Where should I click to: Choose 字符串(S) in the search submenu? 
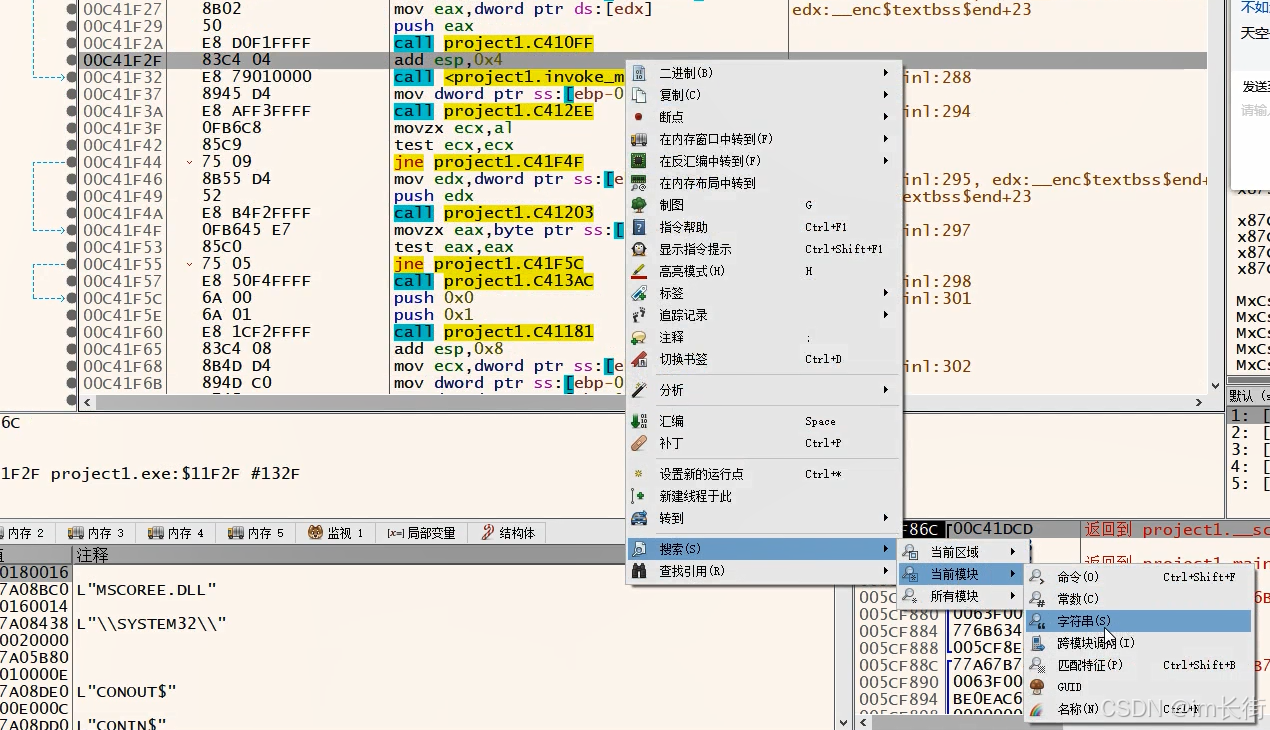point(1138,621)
